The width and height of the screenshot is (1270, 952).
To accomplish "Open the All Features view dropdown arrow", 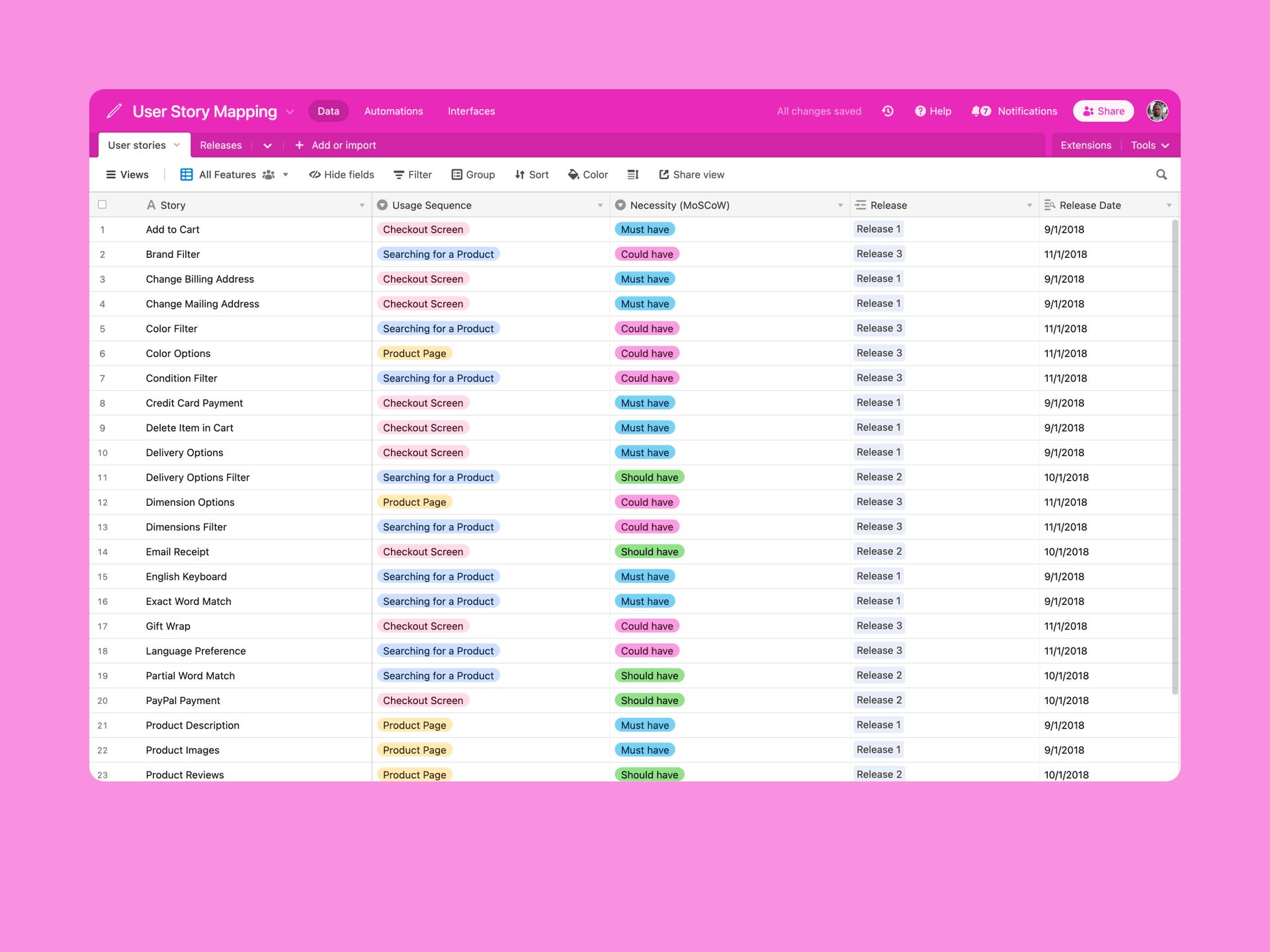I will point(286,175).
